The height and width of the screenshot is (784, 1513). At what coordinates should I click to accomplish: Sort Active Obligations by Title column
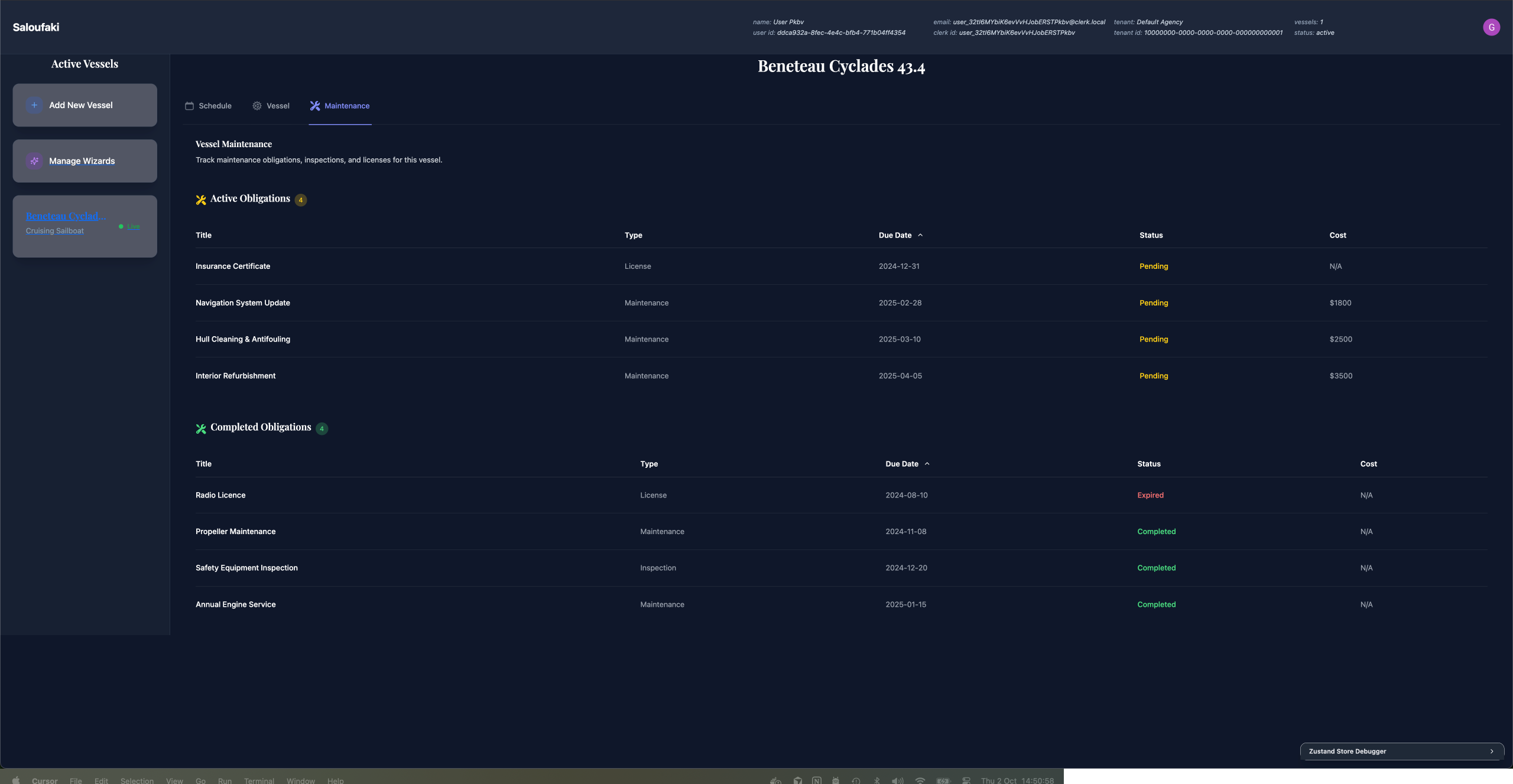click(x=203, y=235)
